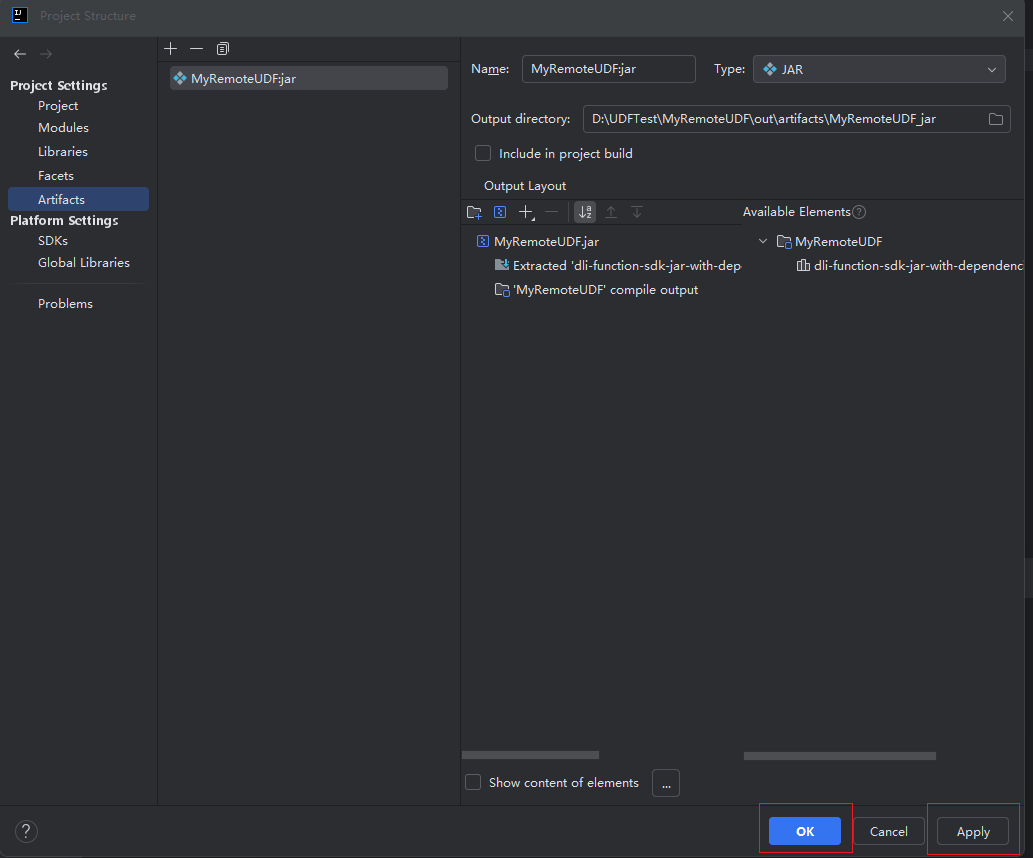Create archive in output layout
The width and height of the screenshot is (1033, 858).
click(500, 212)
